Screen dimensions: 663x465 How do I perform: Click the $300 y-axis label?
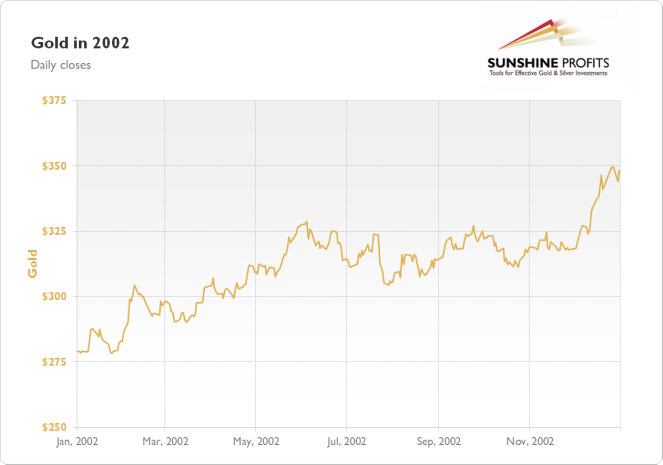tap(54, 296)
